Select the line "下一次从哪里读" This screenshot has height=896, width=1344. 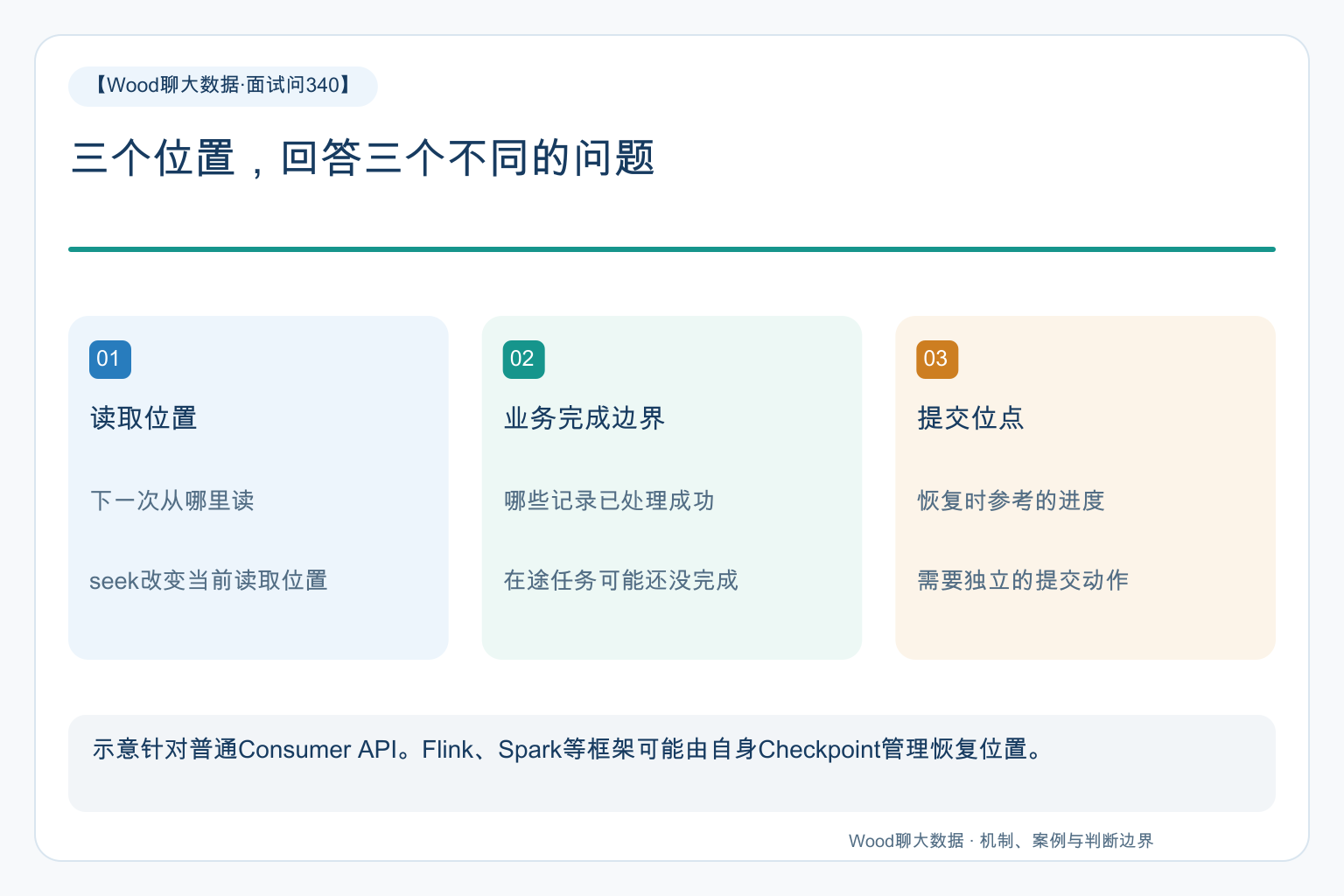point(172,500)
